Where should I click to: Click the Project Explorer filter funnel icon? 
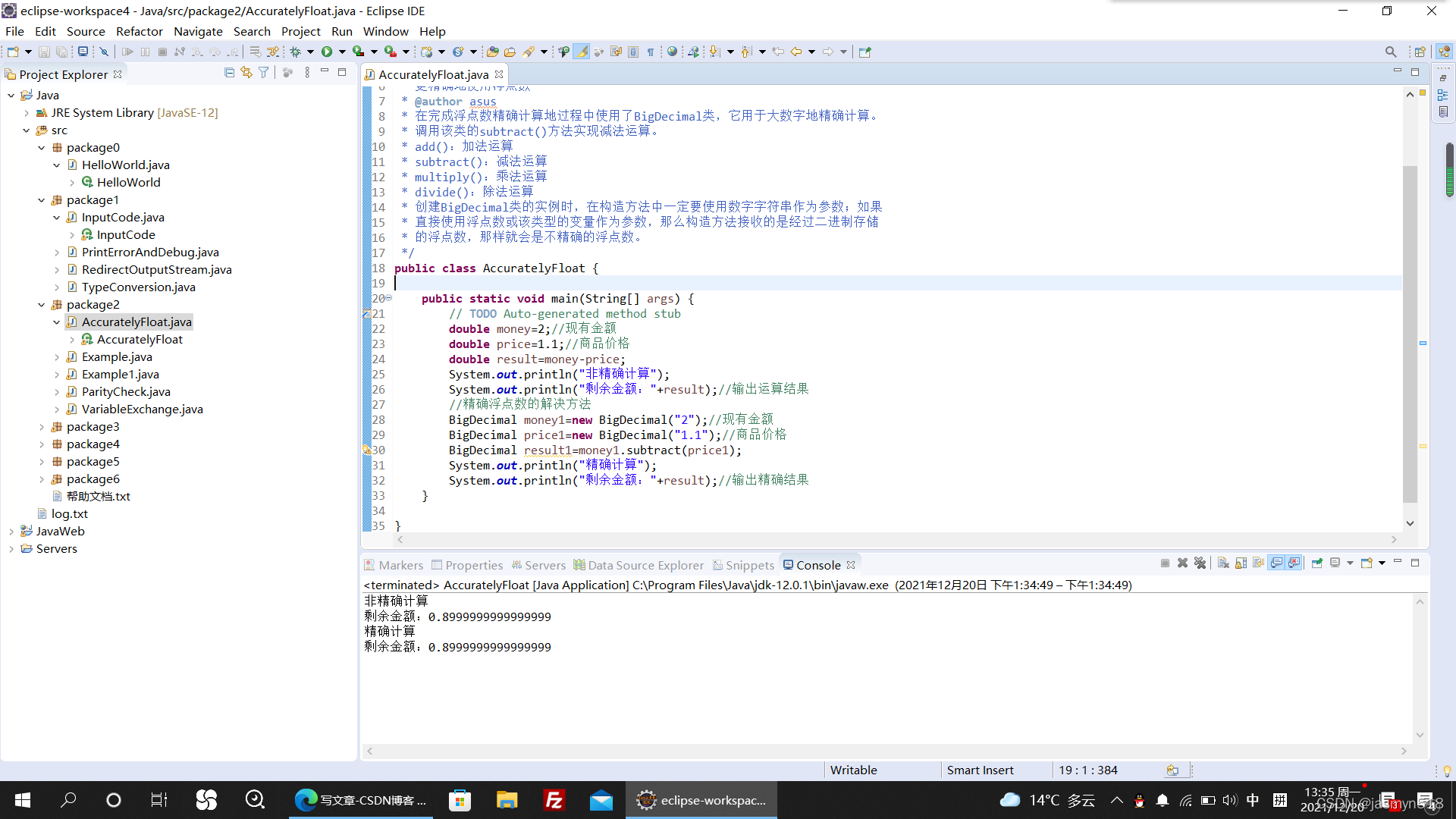263,73
